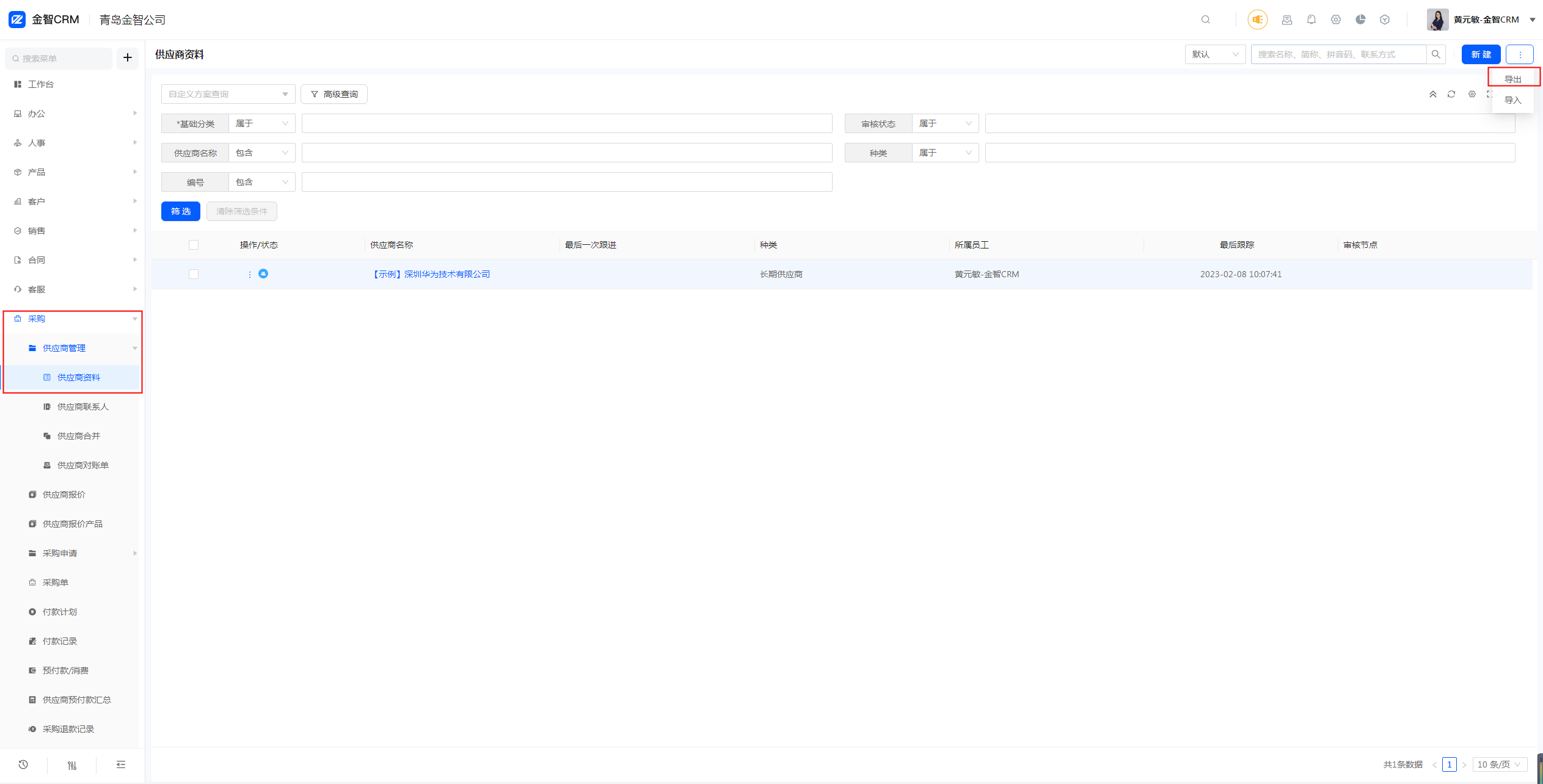Viewport: 1543px width, 784px height.
Task: Click the 金智CRM logo icon
Action: [17, 20]
